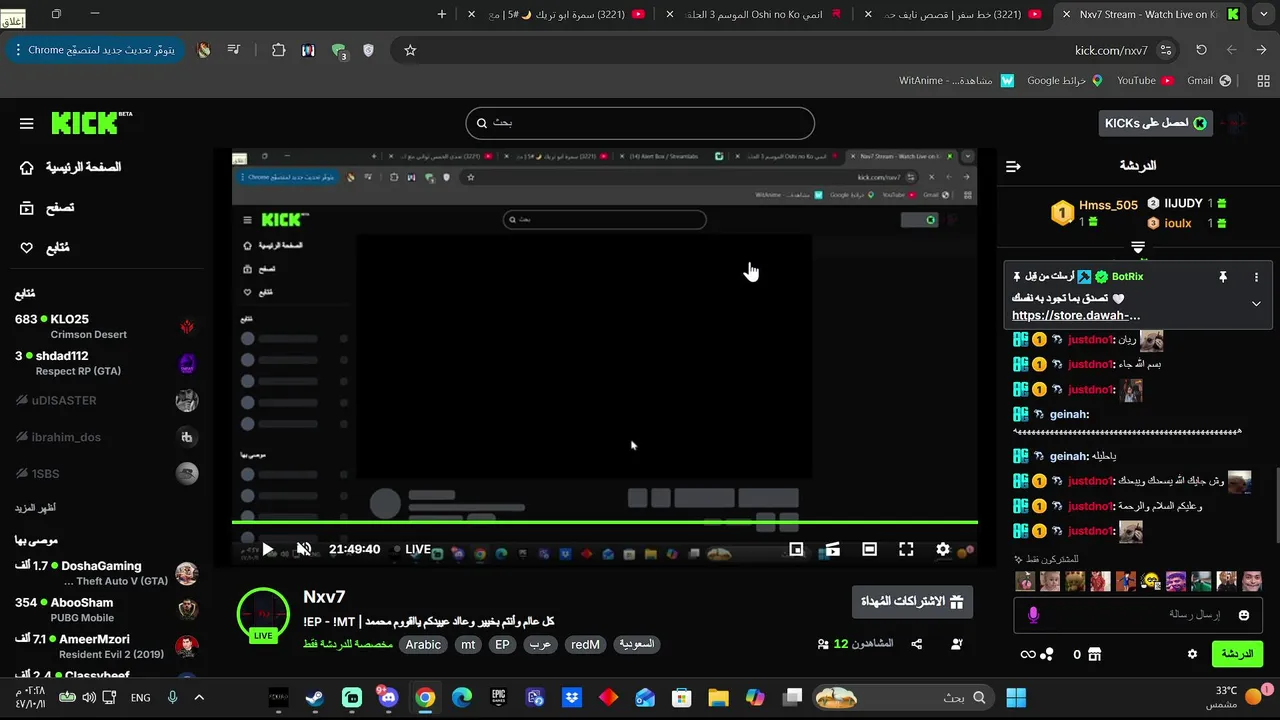Open the Following (مُتابِع) page
1280x720 pixels.
pyautogui.click(x=45, y=248)
